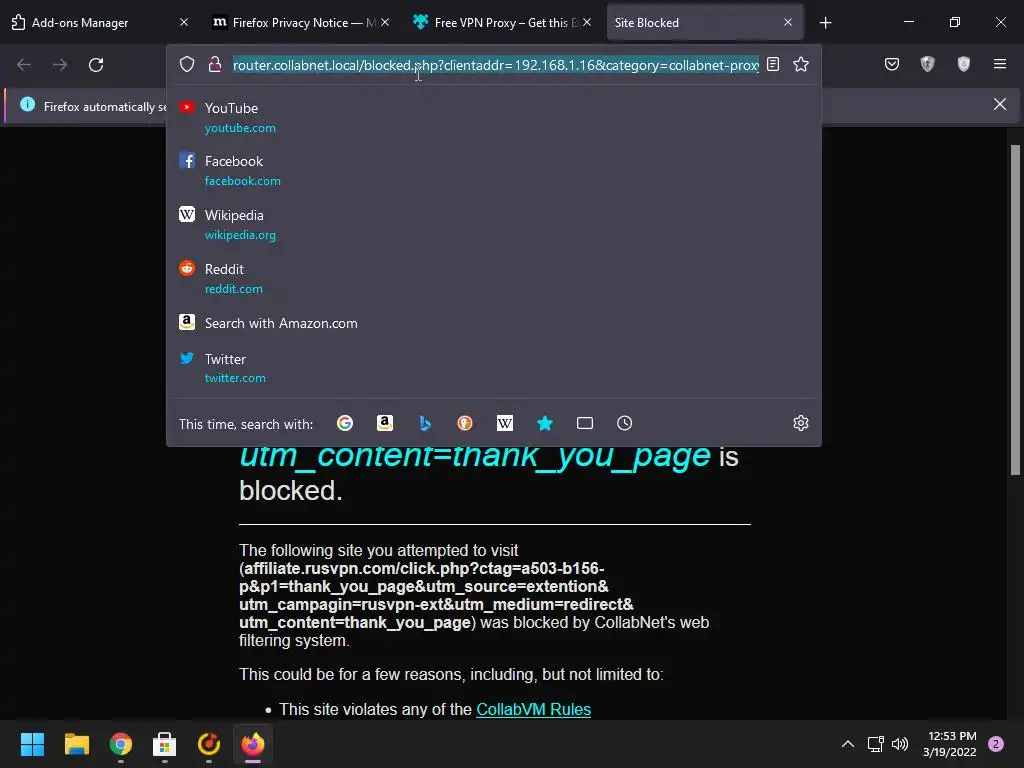This screenshot has height=768, width=1024.
Task: Search with Google this time
Action: tap(345, 423)
